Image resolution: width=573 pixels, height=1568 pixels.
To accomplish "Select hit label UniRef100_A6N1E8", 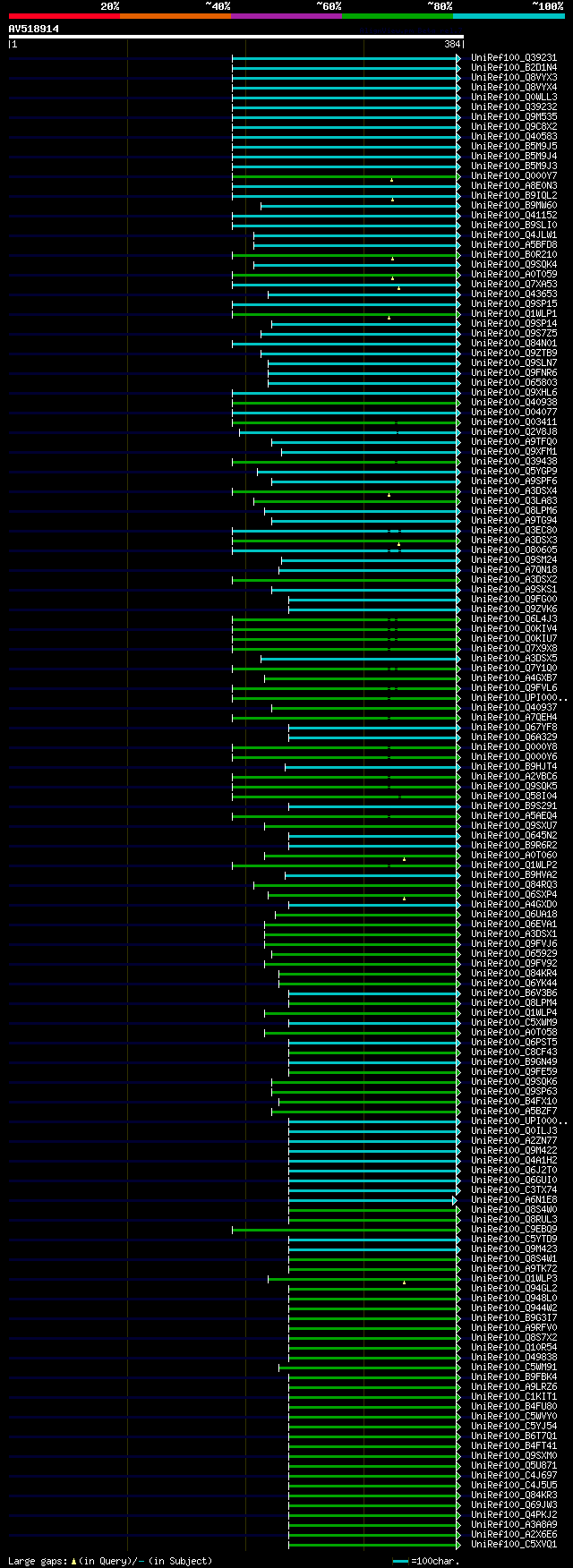I will tap(514, 1200).
